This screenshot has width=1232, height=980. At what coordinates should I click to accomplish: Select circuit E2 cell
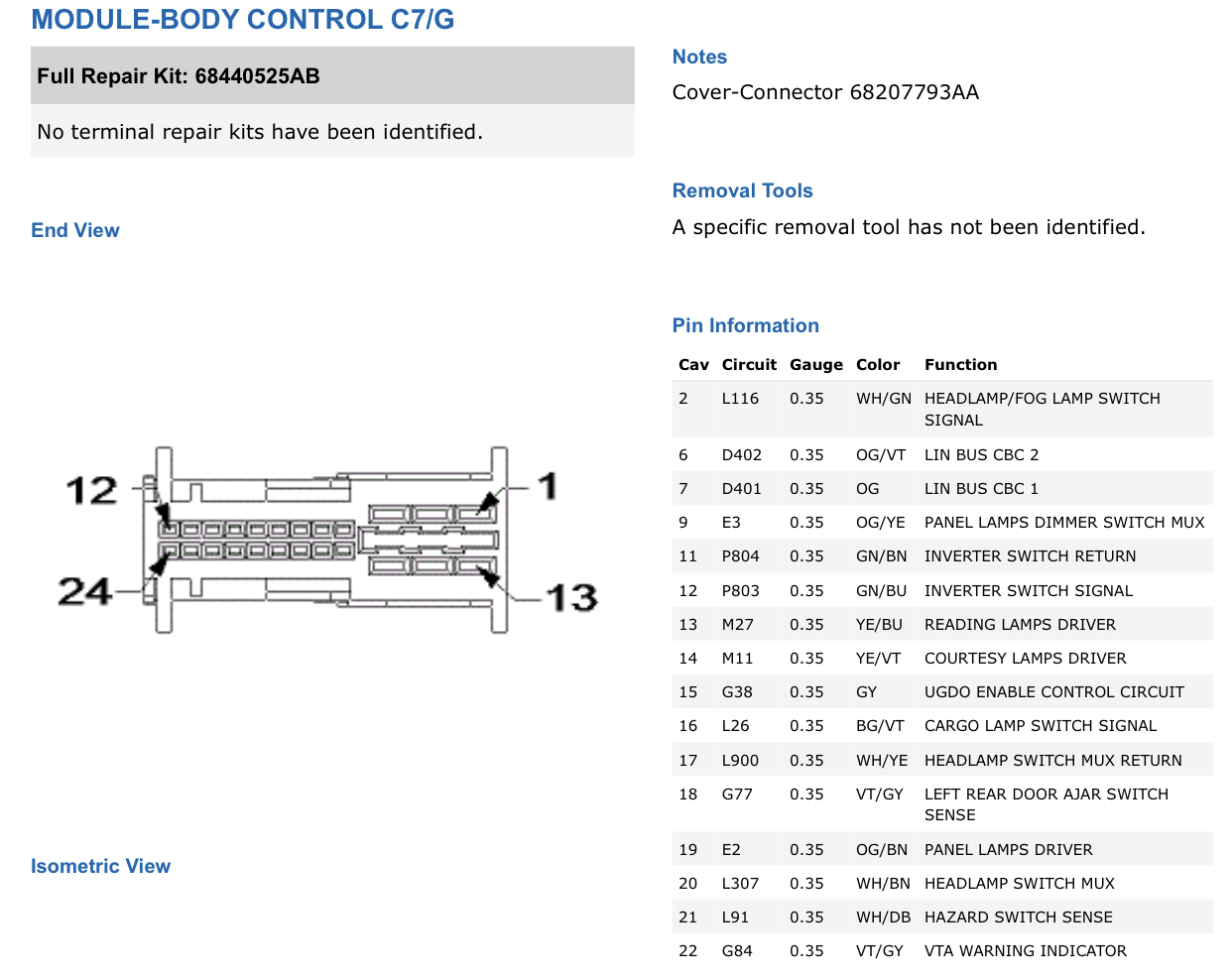point(731,850)
